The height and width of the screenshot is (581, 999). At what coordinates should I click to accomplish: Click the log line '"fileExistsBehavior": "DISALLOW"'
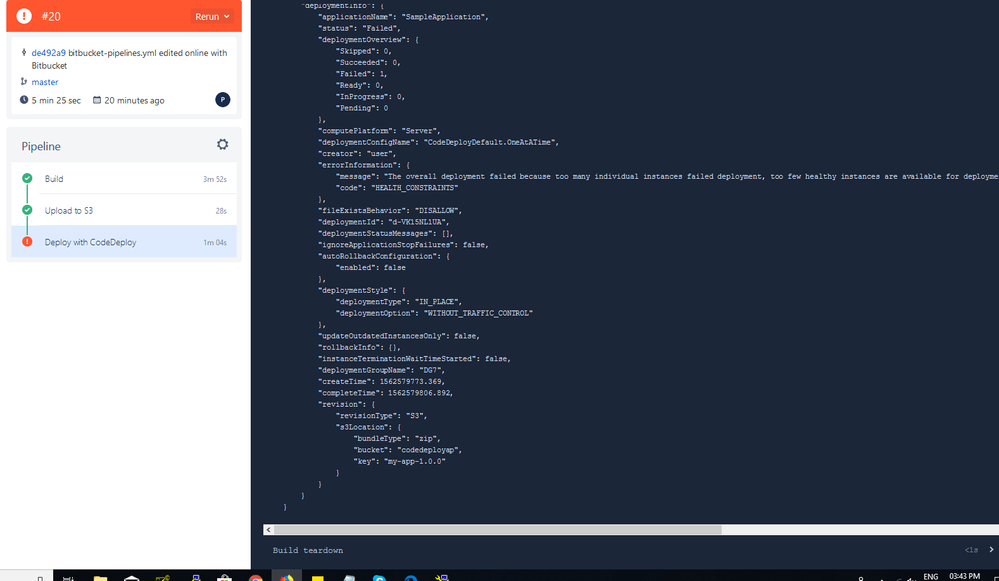390,210
